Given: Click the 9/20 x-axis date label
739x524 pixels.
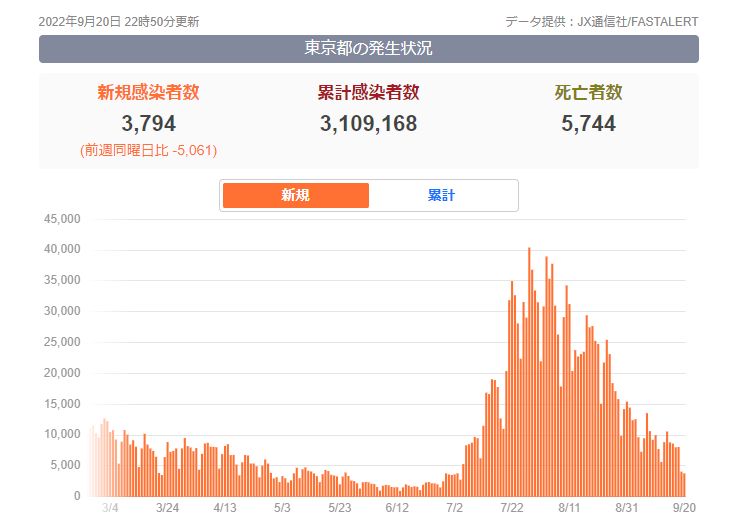Looking at the screenshot, I should tap(684, 508).
